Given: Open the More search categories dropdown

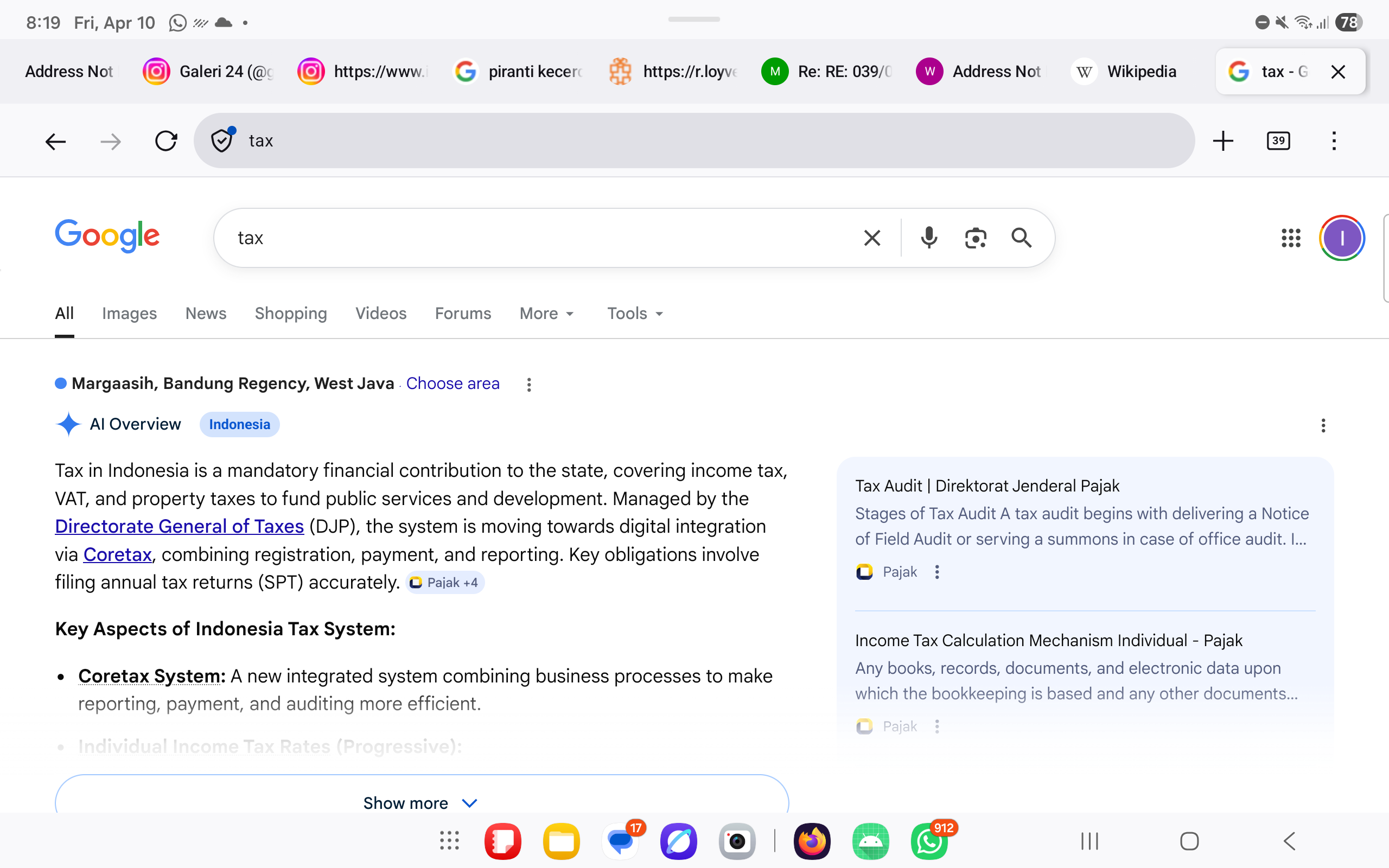Looking at the screenshot, I should (546, 314).
